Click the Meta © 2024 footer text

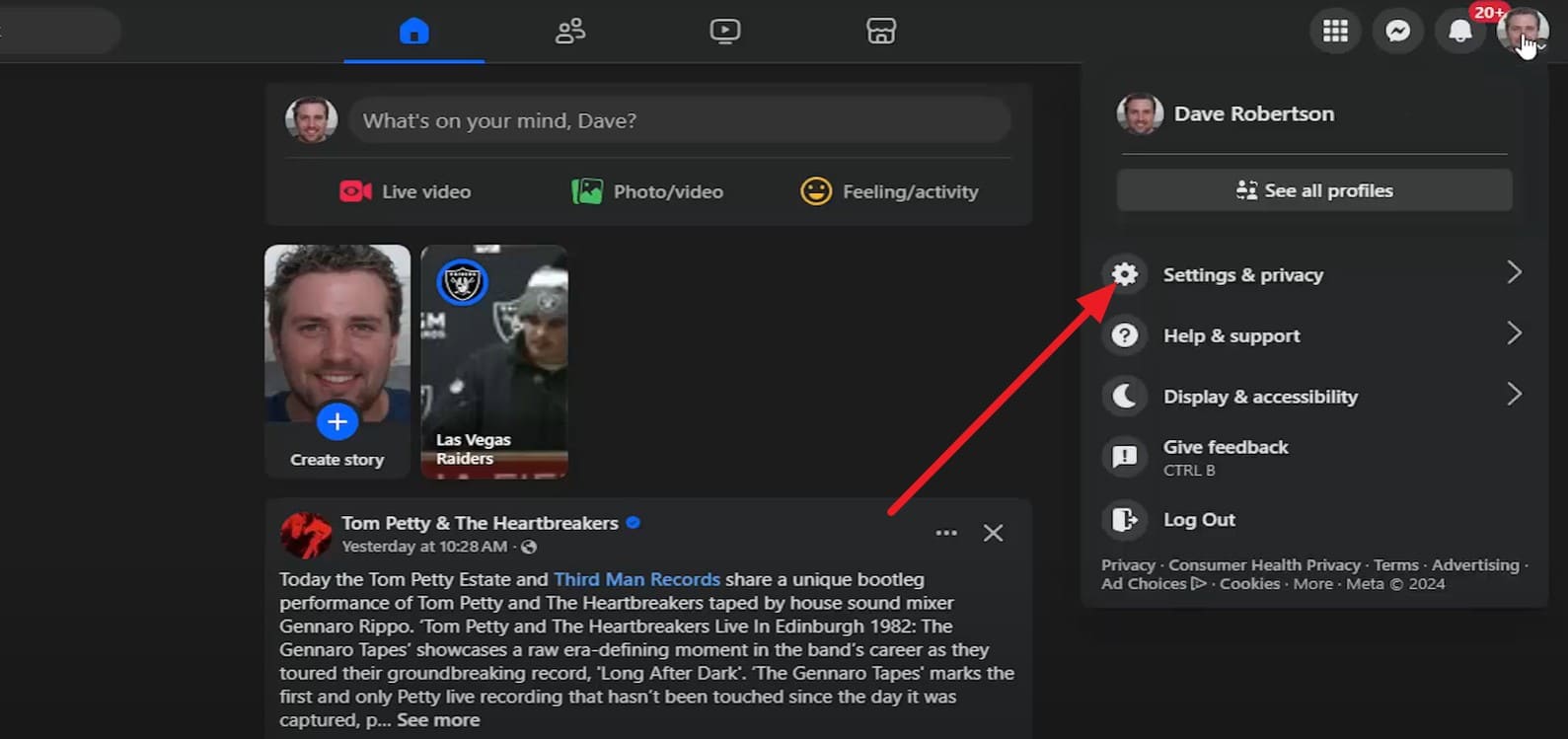point(1395,584)
